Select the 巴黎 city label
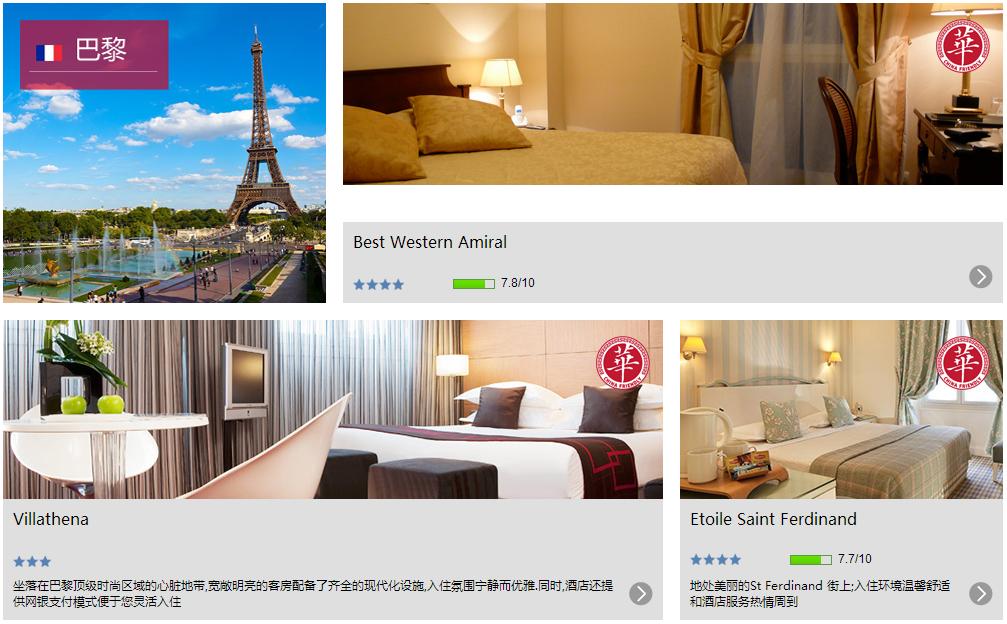The width and height of the screenshot is (1007, 624). pos(101,50)
